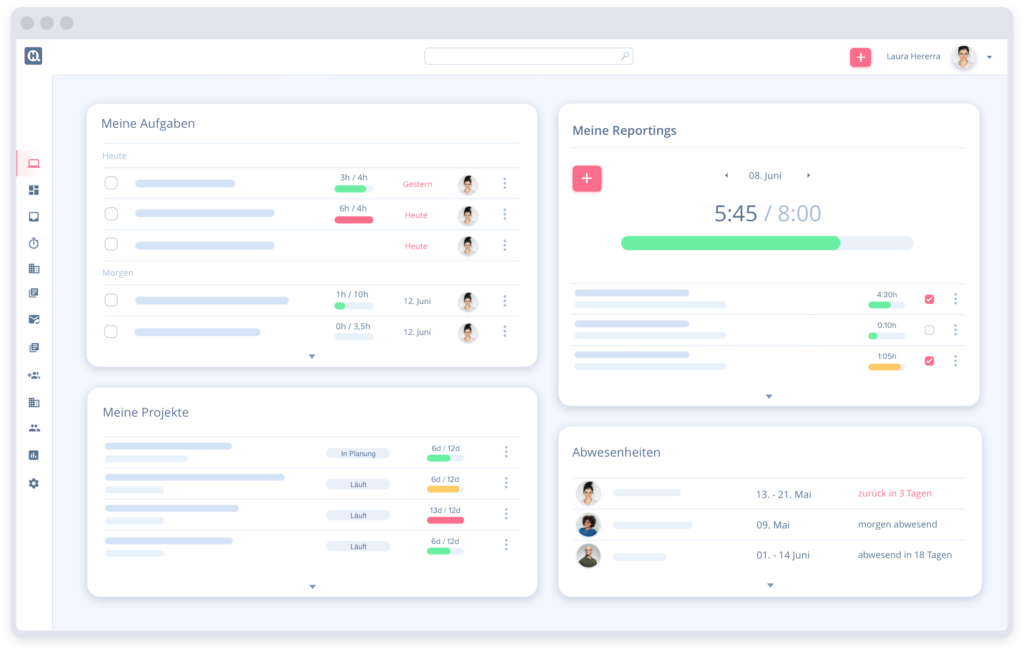Open the account dropdown next to Laura Hererra

(991, 57)
